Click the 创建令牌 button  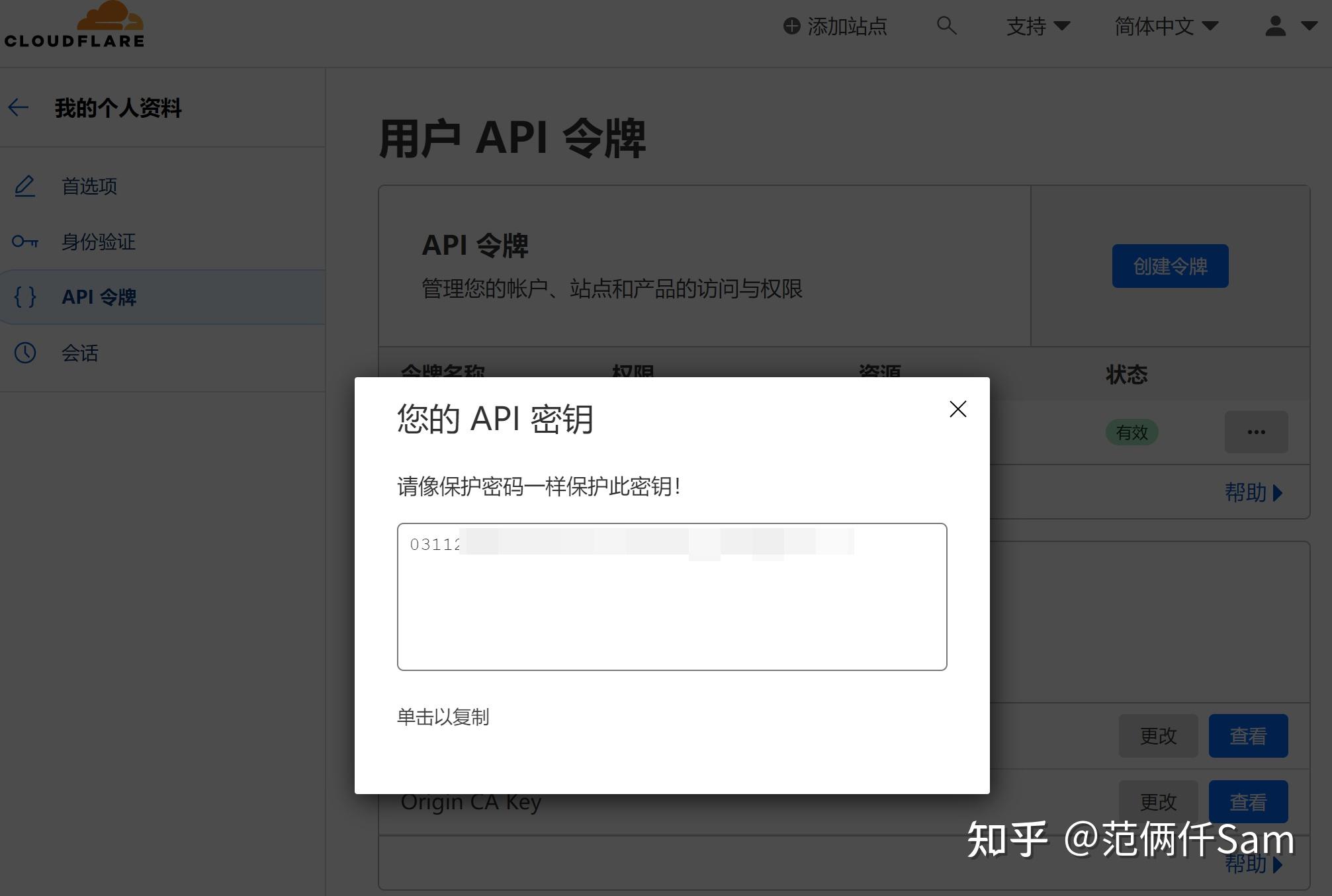coord(1170,266)
